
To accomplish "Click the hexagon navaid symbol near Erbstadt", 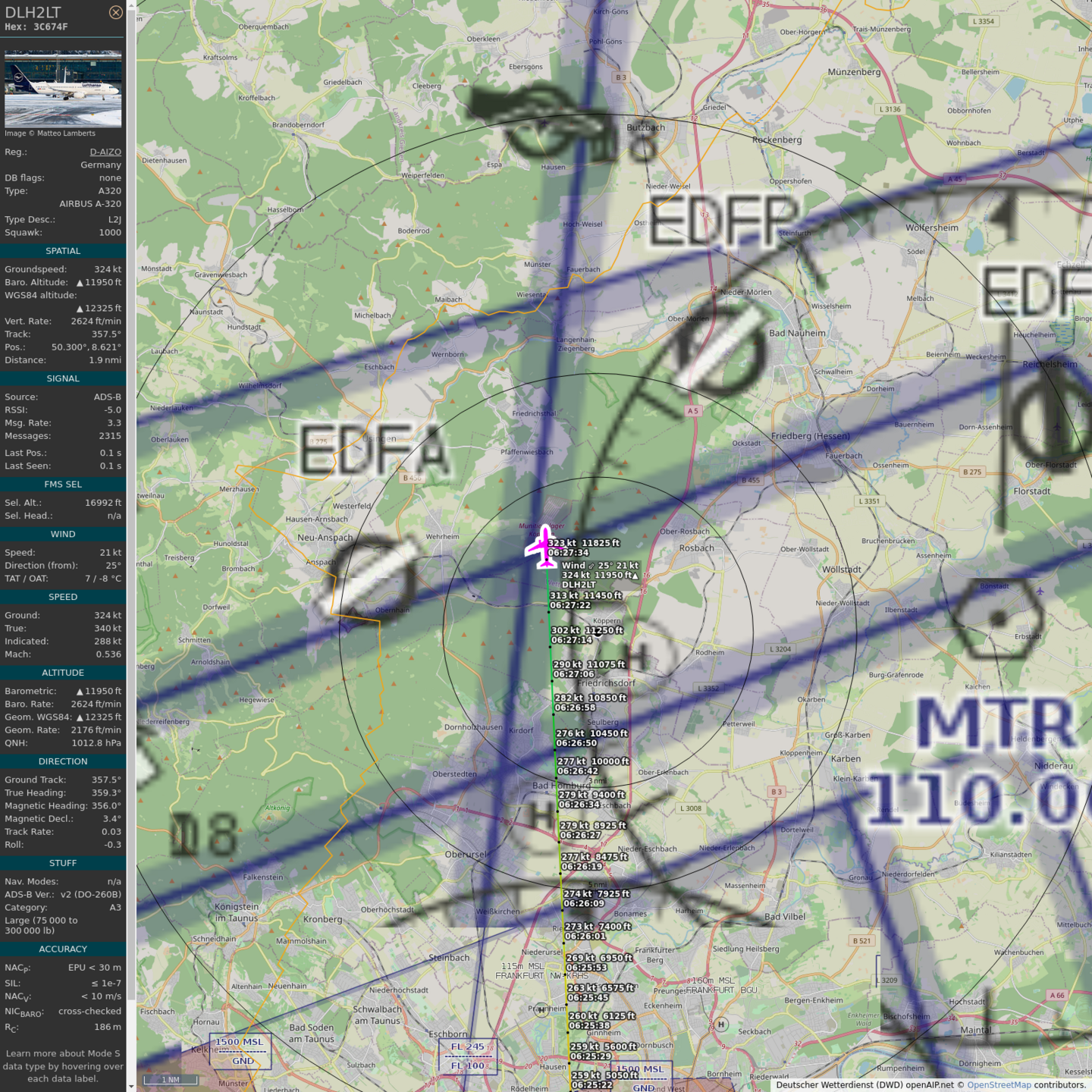I will click(997, 619).
